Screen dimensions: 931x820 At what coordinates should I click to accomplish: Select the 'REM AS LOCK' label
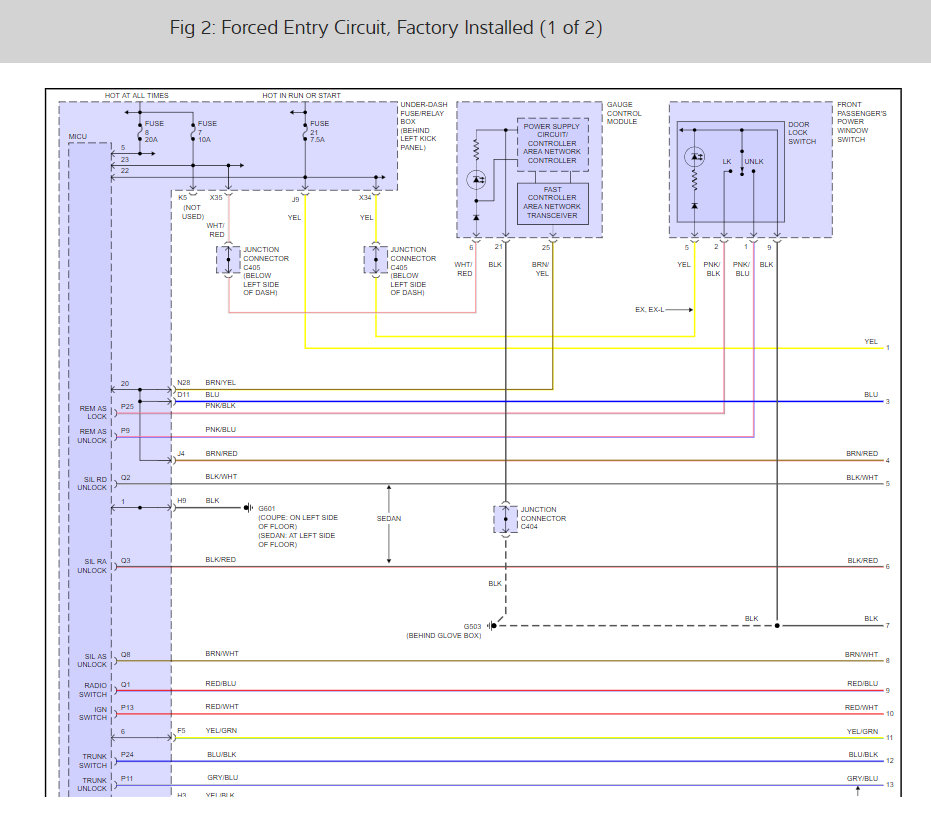[x=93, y=413]
